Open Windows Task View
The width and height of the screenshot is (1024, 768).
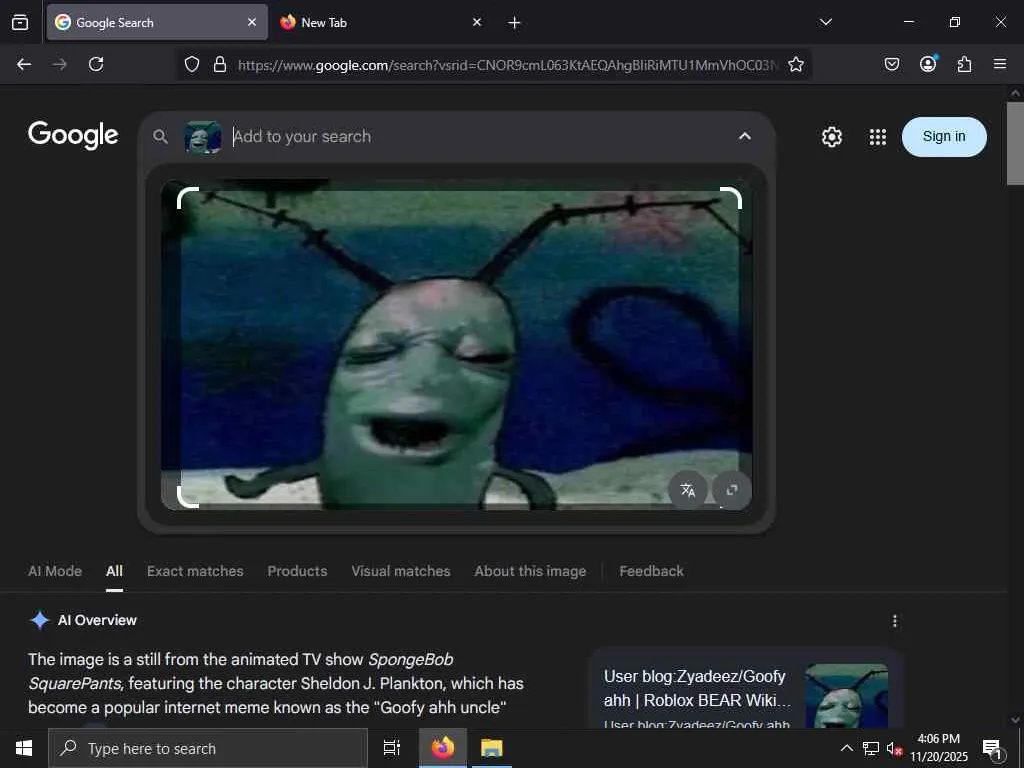point(391,748)
